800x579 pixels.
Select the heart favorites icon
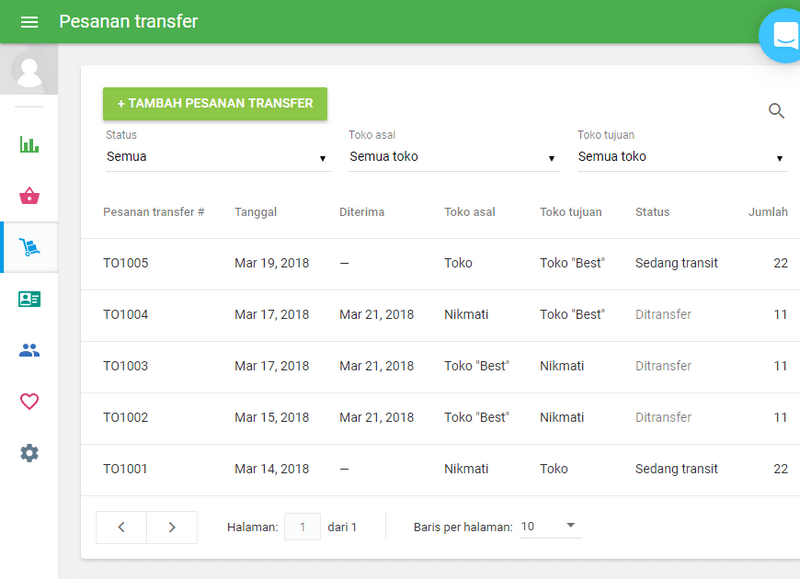coord(29,401)
